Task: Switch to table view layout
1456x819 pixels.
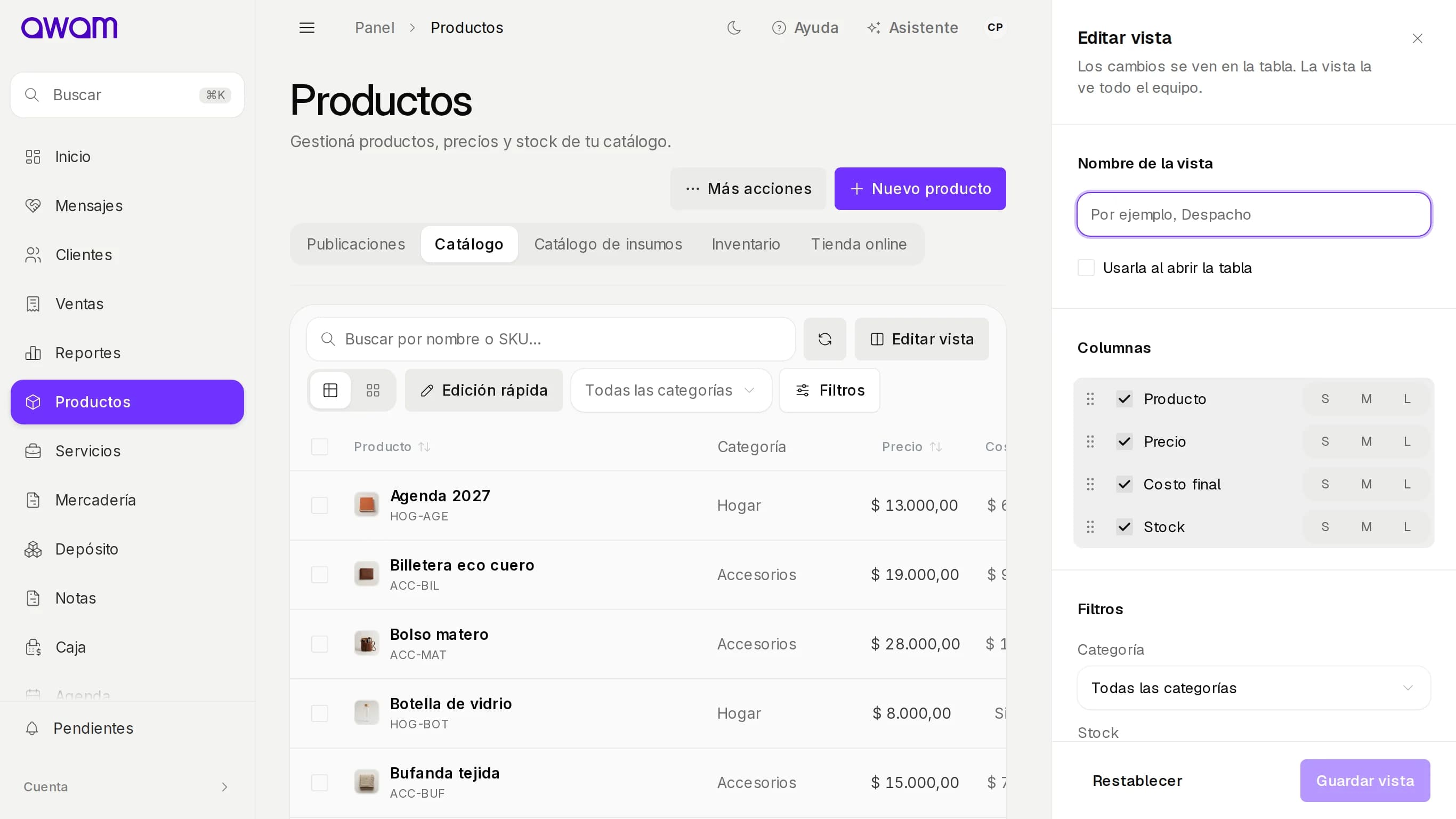Action: tap(330, 390)
